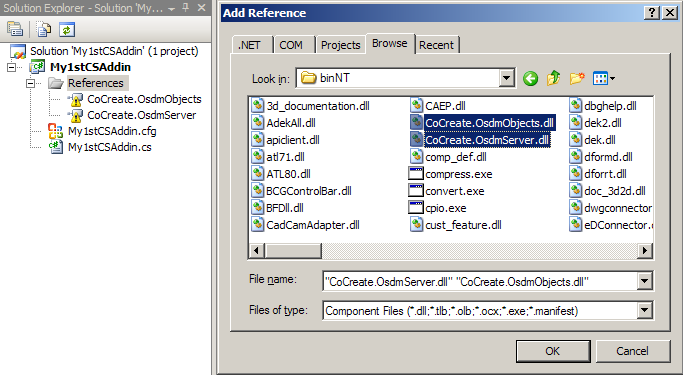The width and height of the screenshot is (683, 375).
Task: Expand the Files of type dropdown
Action: [x=644, y=311]
